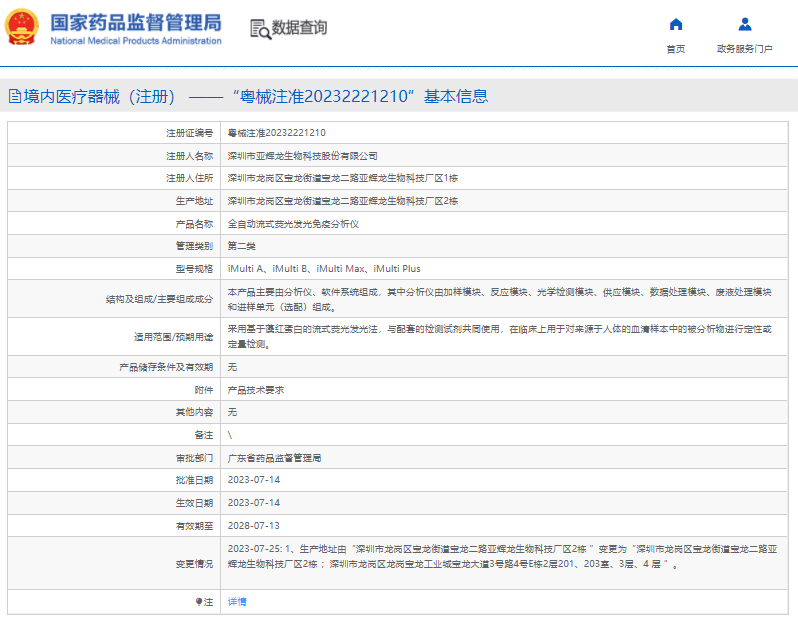Open the 详情 link
This screenshot has width=798, height=620.
pyautogui.click(x=237, y=602)
